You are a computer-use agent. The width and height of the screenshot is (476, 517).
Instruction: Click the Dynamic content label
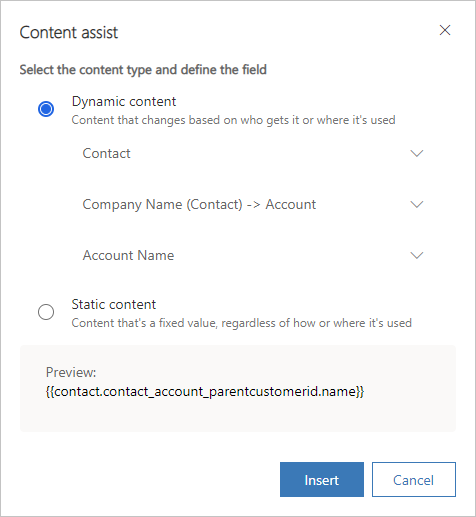point(124,102)
